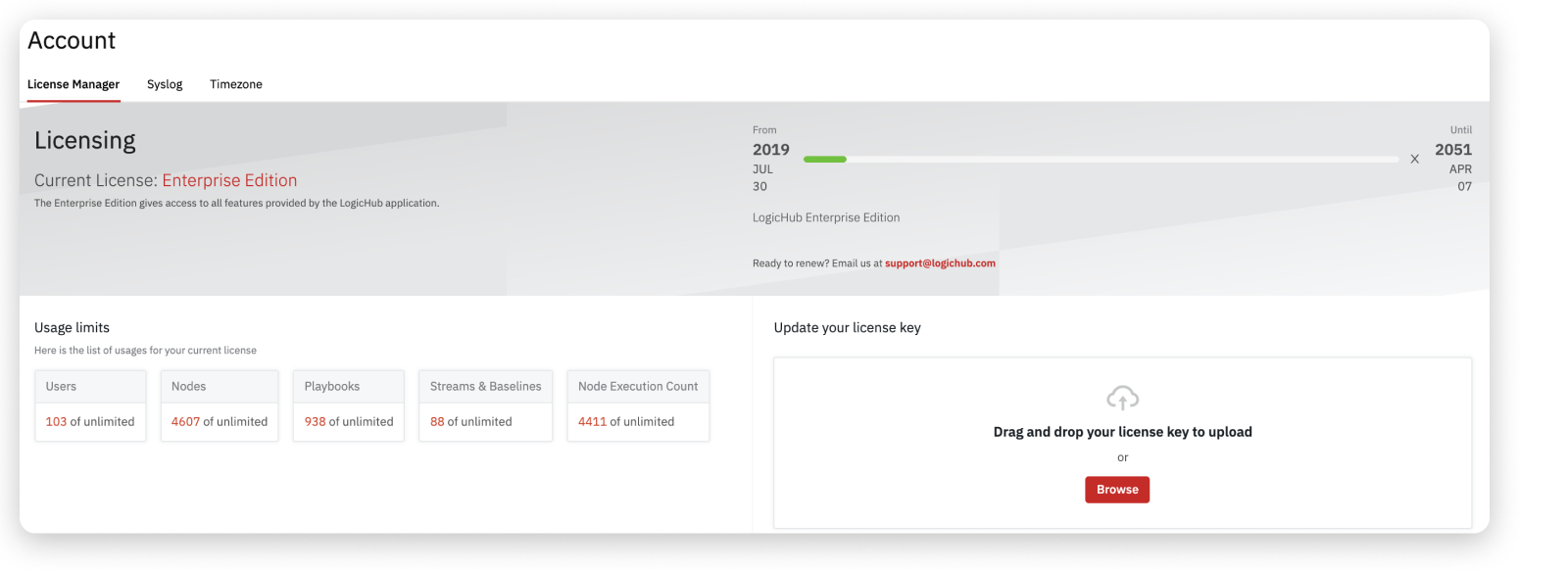Click the 'Account' page title
The height and width of the screenshot is (570, 1568).
coord(72,40)
